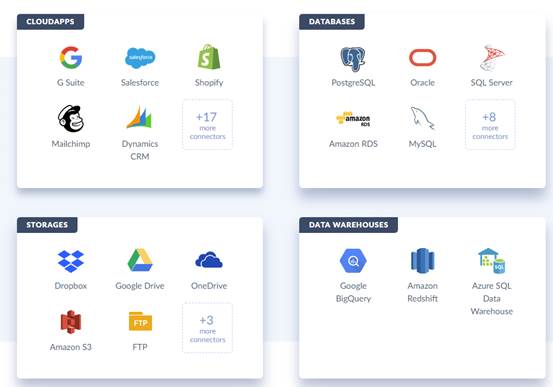Image resolution: width=553 pixels, height=387 pixels.
Task: Click the 'FTP' text label
Action: pos(140,347)
